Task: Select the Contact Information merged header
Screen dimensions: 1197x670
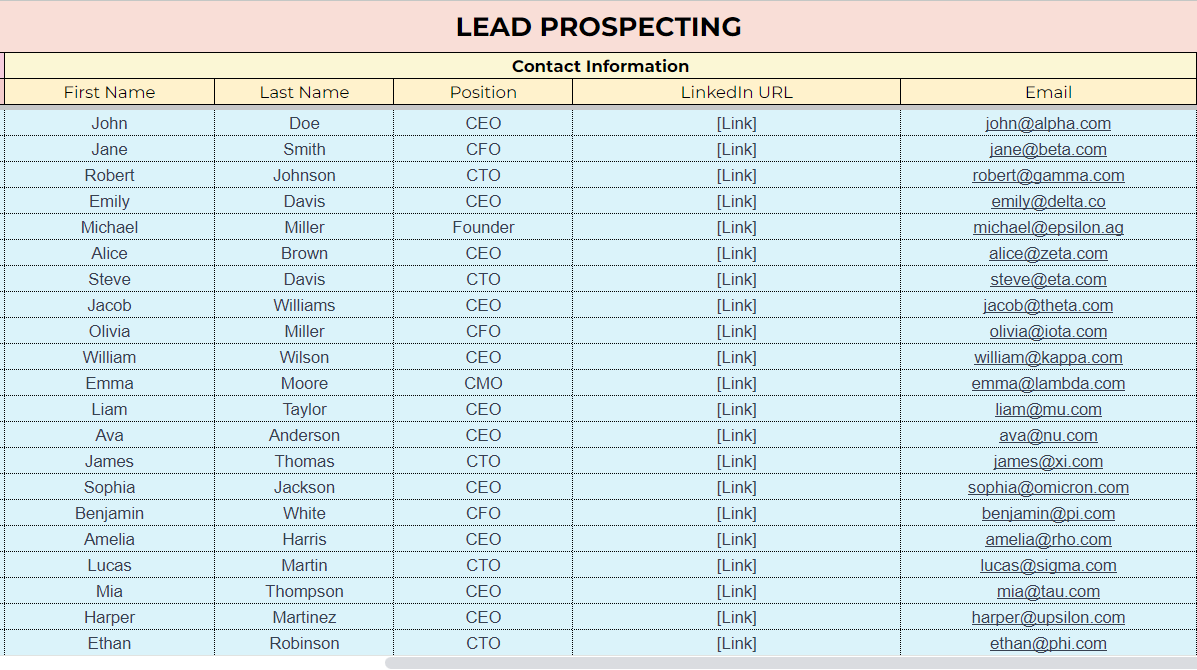Action: click(600, 66)
